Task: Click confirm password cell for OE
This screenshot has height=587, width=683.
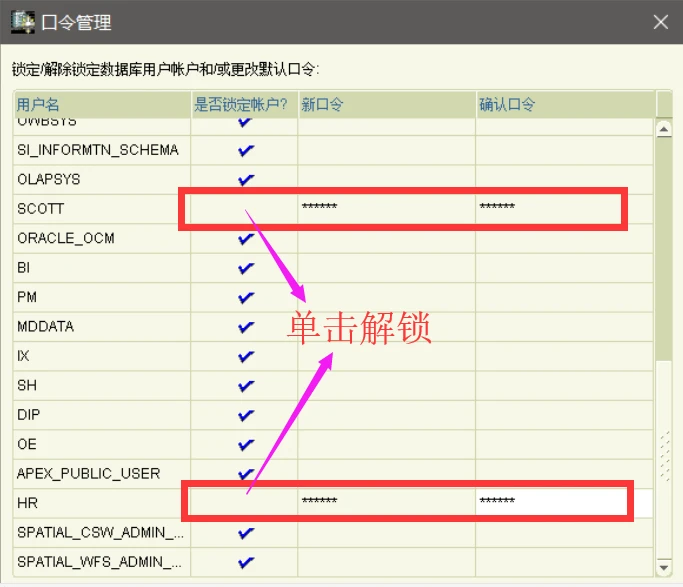Action: click(565, 445)
